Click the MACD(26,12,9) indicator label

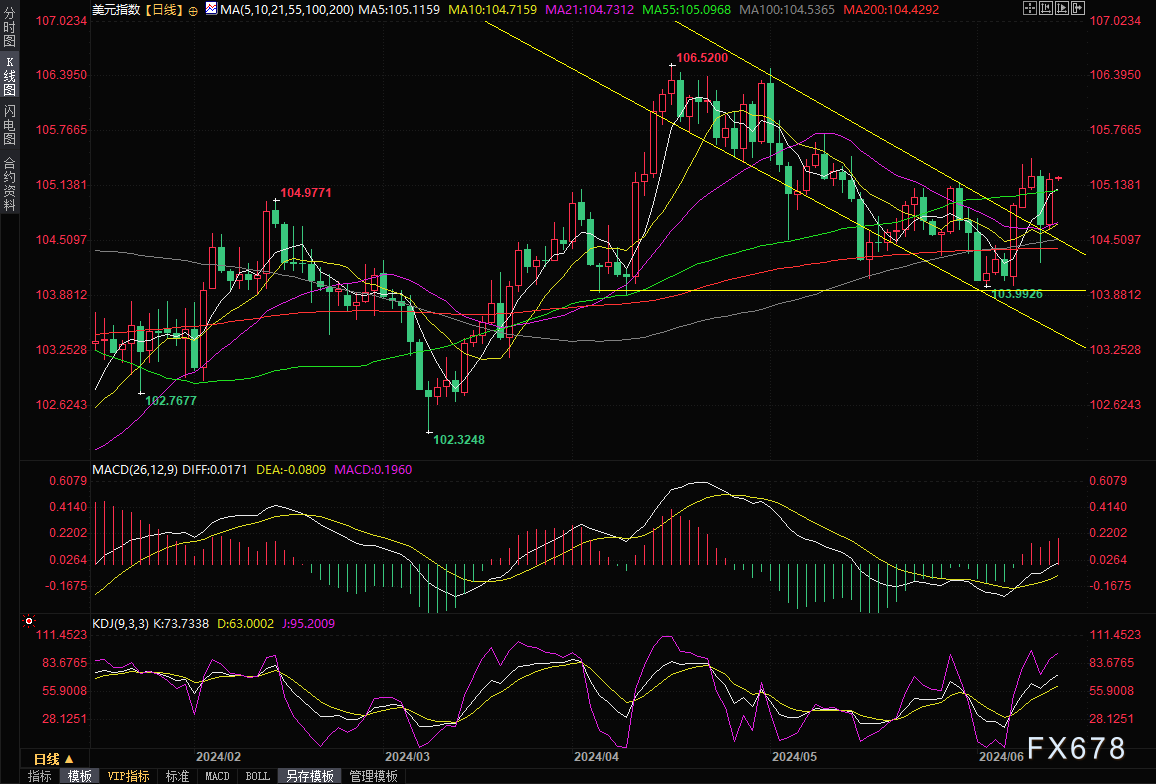point(135,469)
